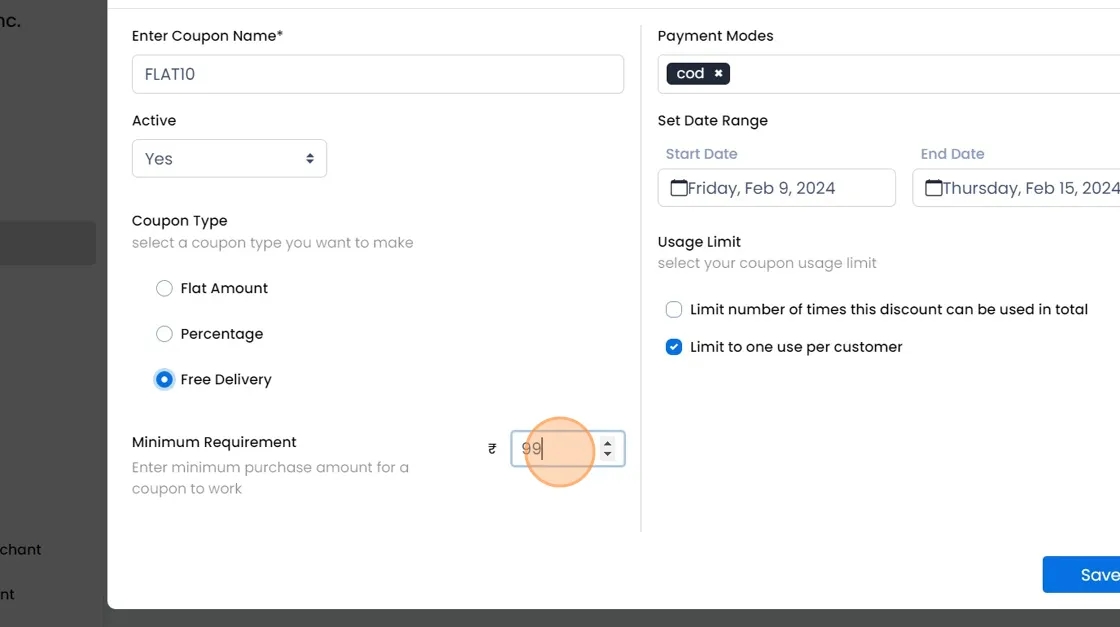The image size is (1120, 627).
Task: Click the End Date calendar icon
Action: (x=934, y=188)
